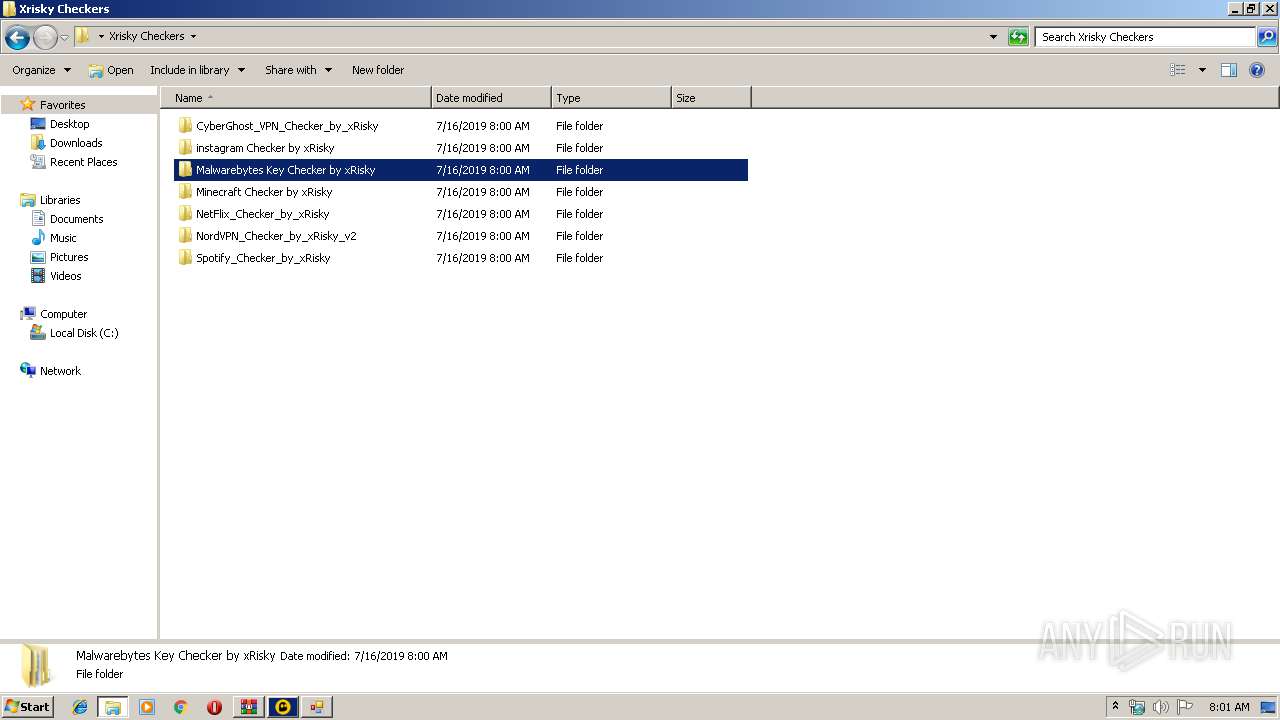Click the network tray icon
Image resolution: width=1280 pixels, height=720 pixels.
click(x=1137, y=707)
